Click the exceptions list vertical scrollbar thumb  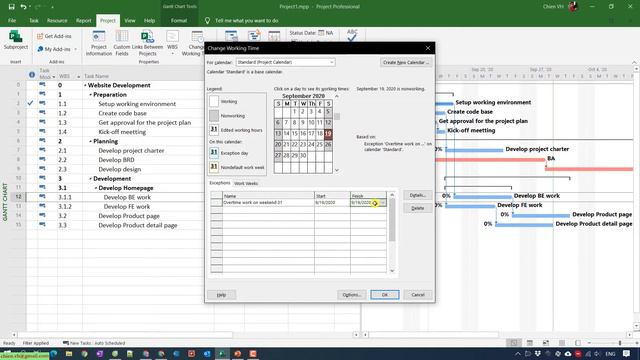392,220
